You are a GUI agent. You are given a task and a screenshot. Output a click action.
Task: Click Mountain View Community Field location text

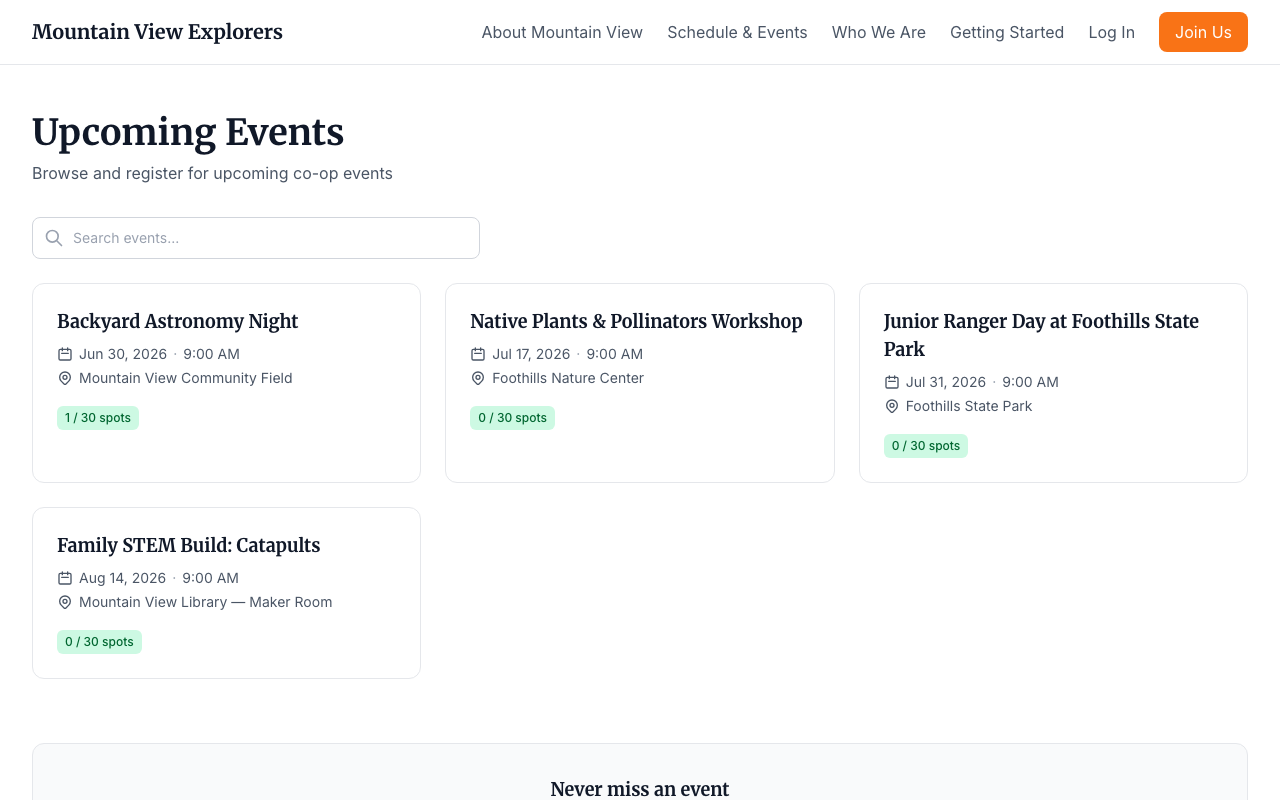186,378
